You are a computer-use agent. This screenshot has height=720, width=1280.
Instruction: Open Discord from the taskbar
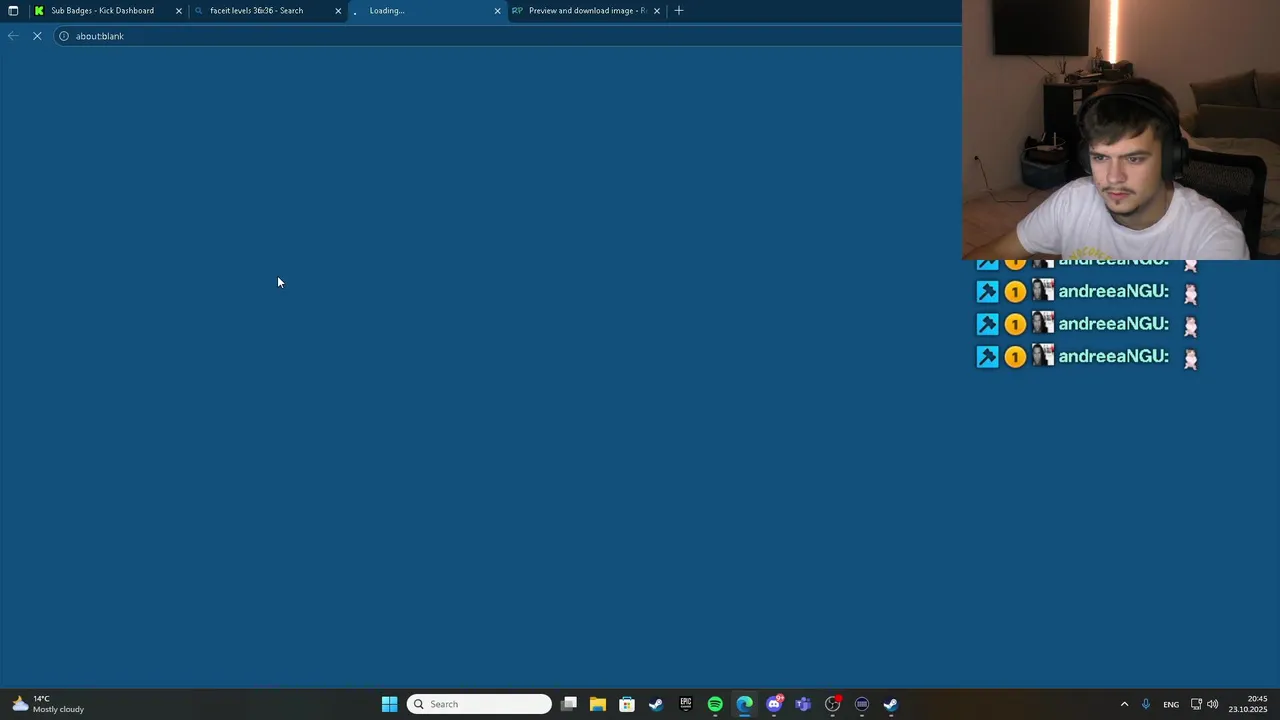(x=774, y=704)
